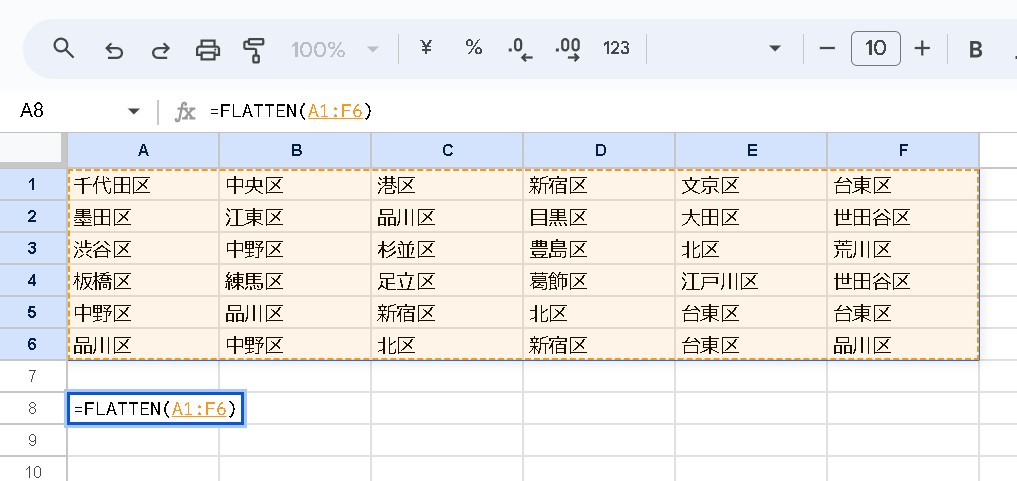Increase decimal places
1017x481 pixels.
click(x=568, y=49)
